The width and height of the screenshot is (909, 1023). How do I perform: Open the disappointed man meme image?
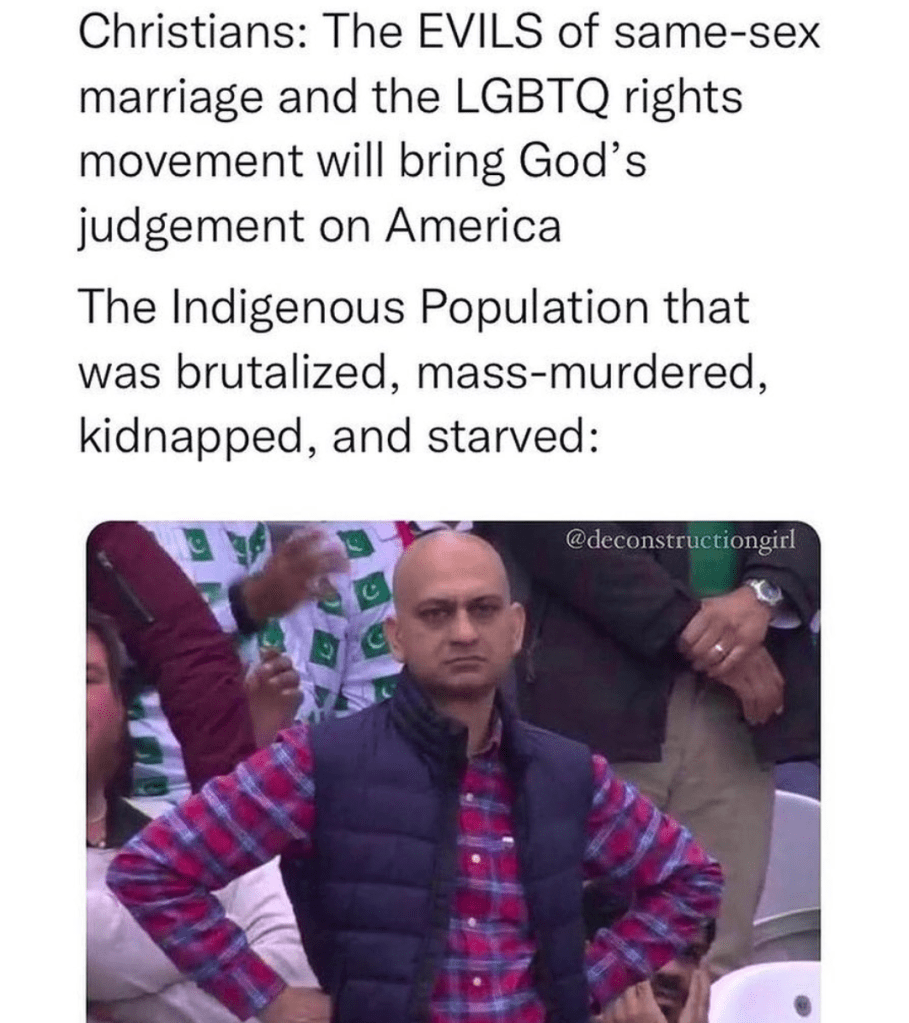point(453,772)
